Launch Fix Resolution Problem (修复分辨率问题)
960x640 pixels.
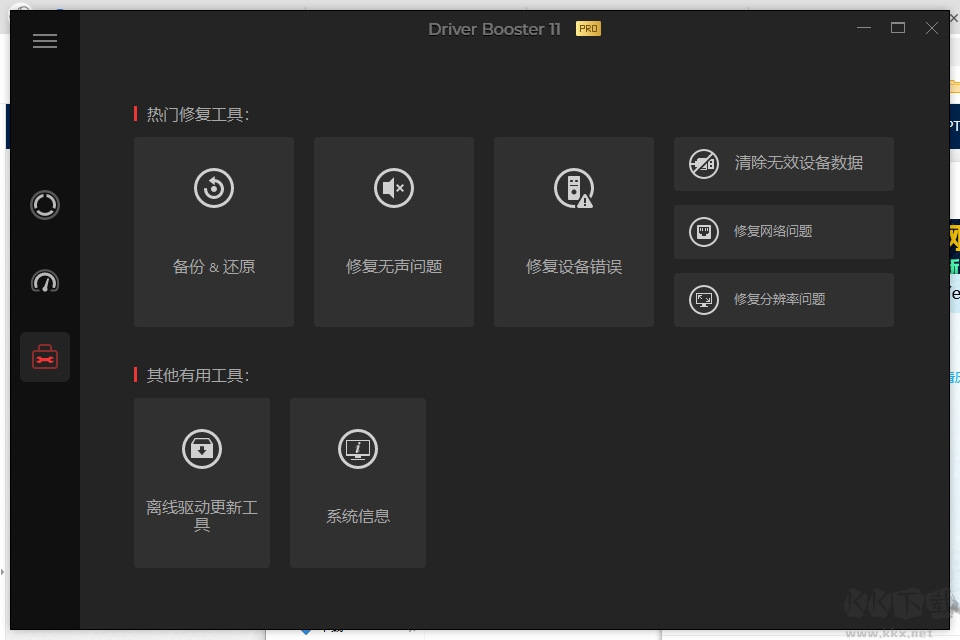[783, 299]
